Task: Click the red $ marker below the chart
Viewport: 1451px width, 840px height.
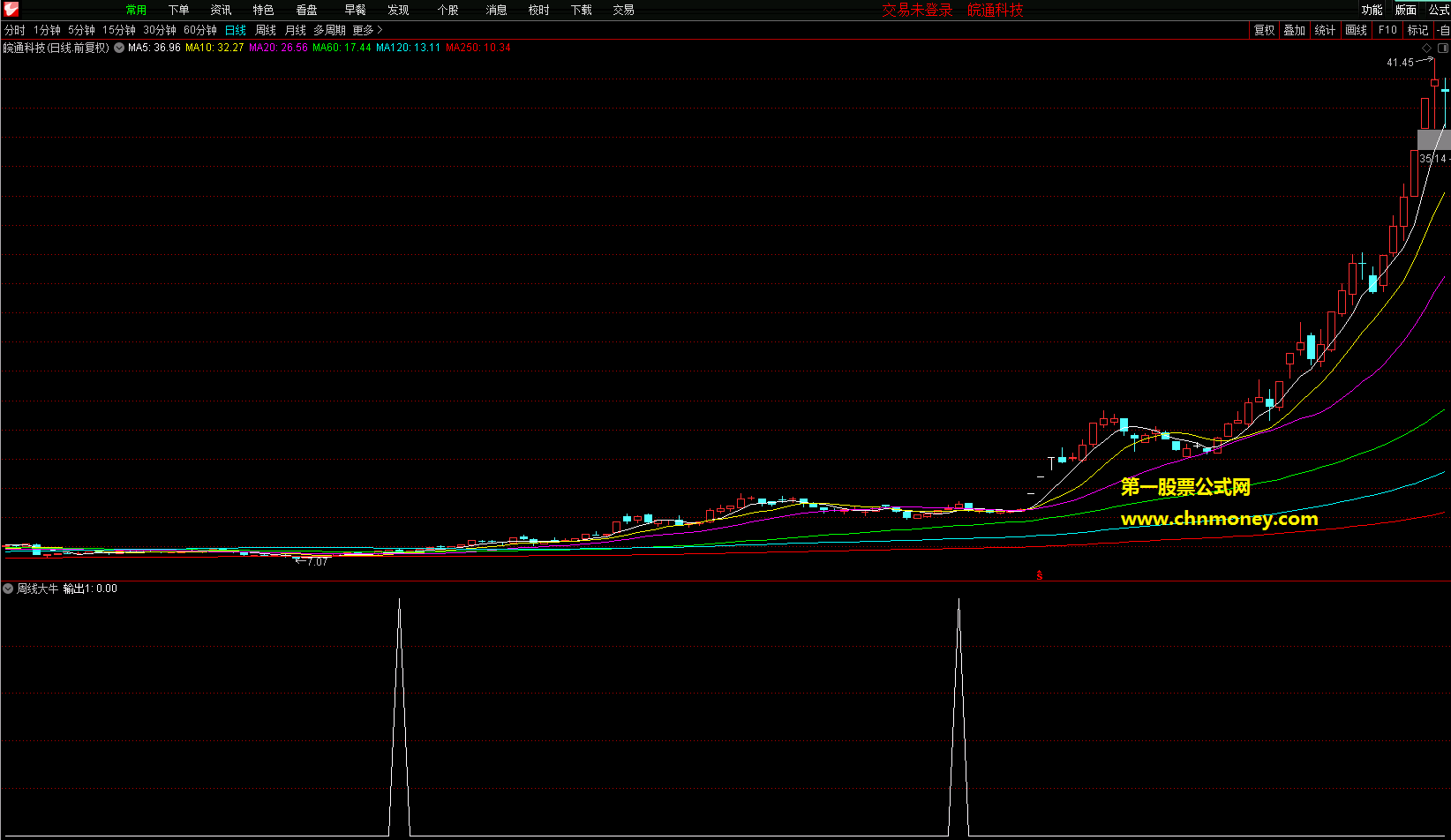Action: [1040, 575]
